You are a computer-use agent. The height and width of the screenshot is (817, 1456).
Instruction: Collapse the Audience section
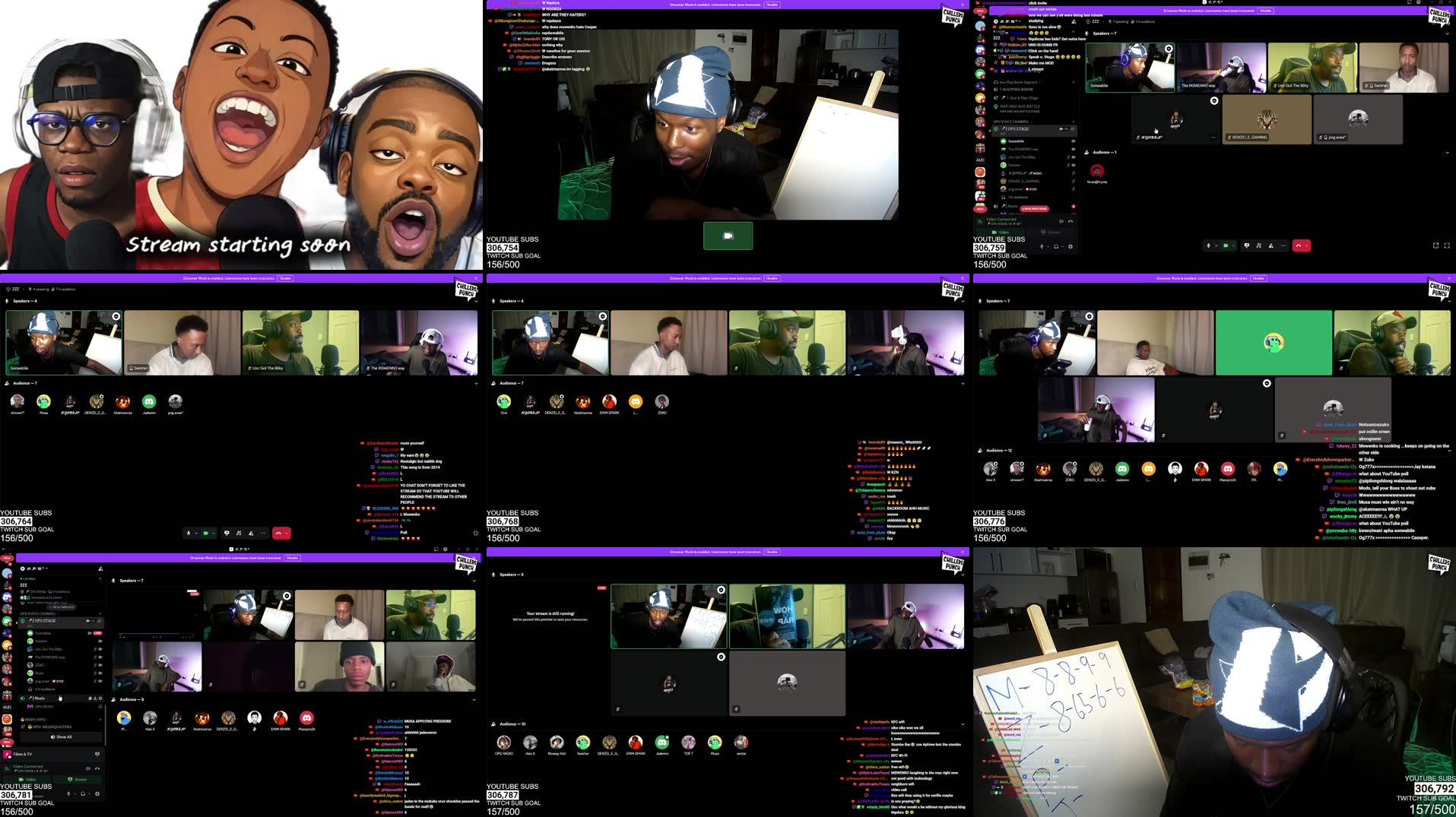1447,153
